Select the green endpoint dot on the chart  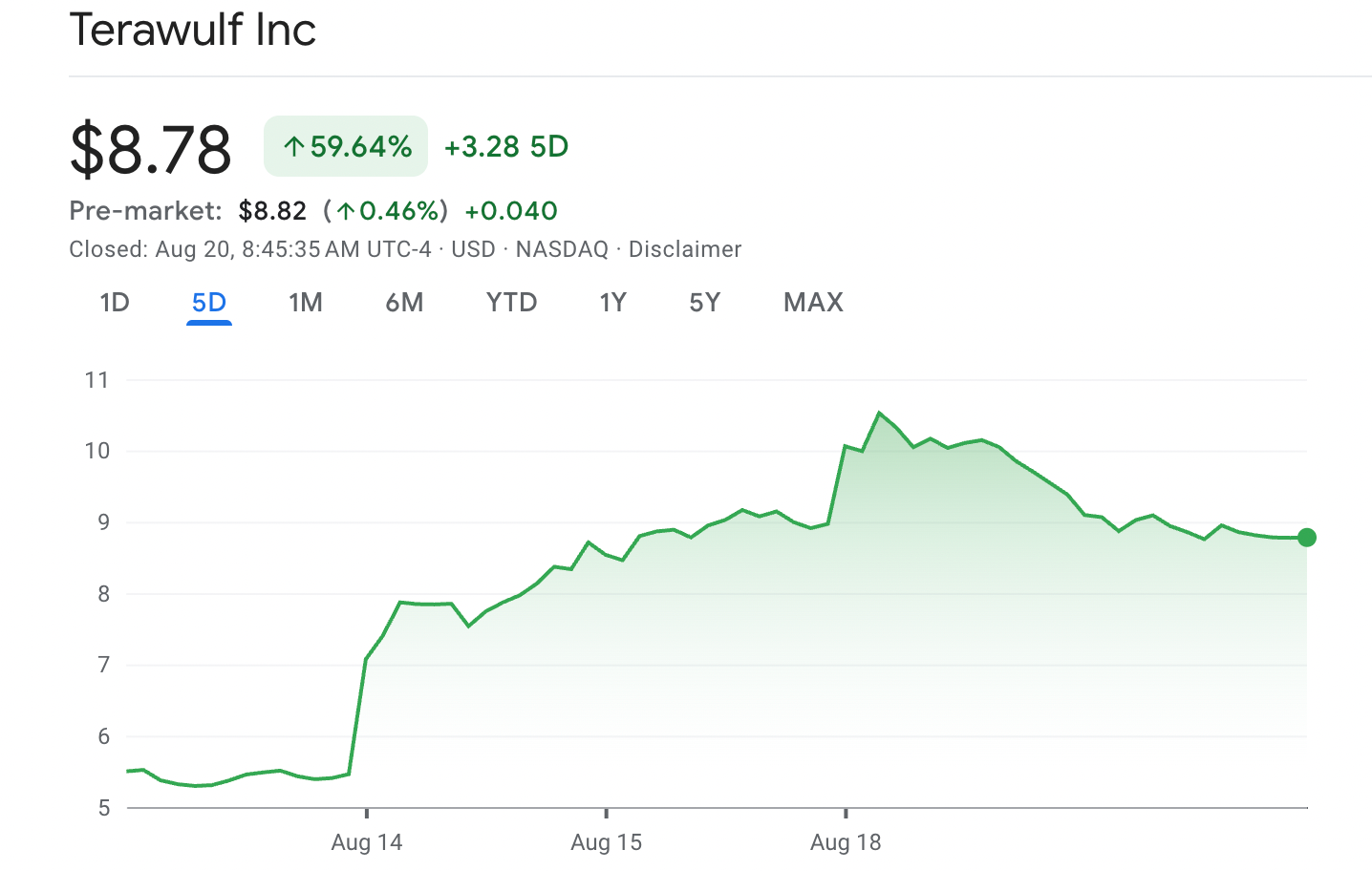1306,538
